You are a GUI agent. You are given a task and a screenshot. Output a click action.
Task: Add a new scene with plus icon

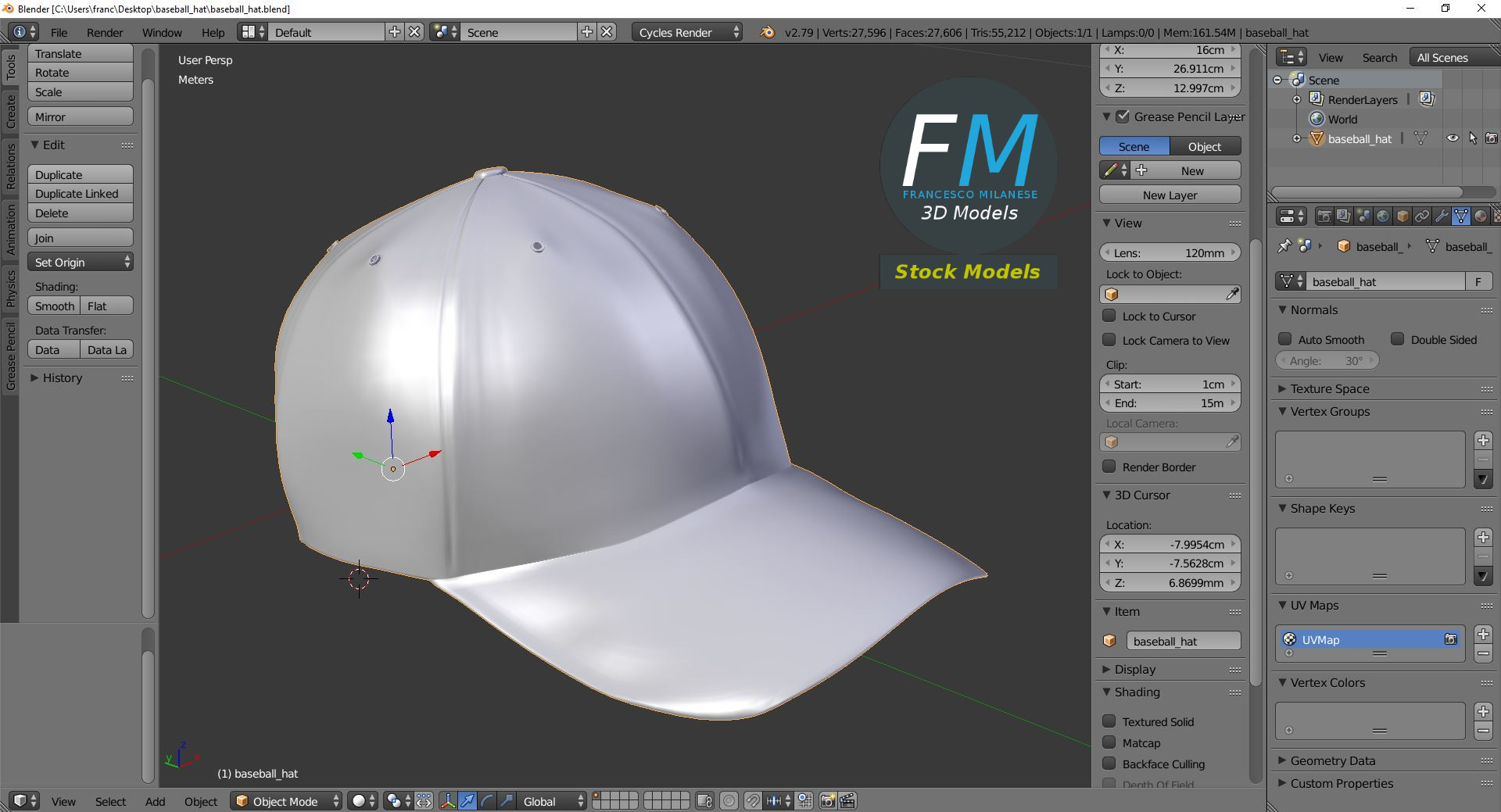pyautogui.click(x=587, y=32)
